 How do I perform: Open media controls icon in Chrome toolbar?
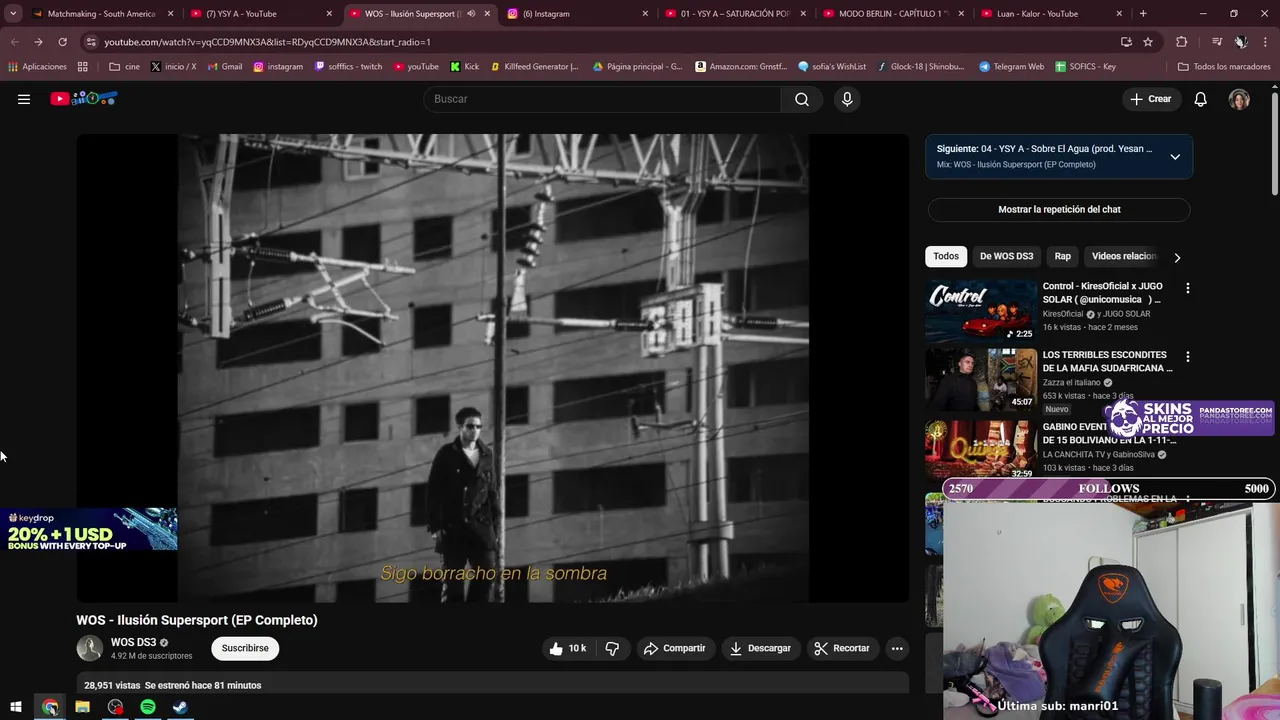1216,42
